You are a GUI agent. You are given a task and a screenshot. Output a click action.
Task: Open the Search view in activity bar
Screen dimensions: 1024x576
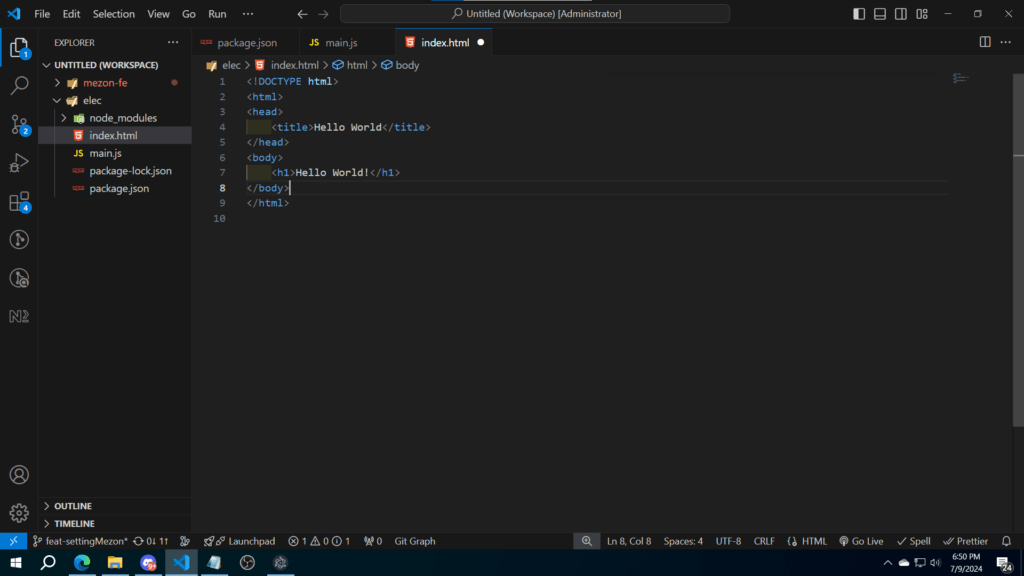pos(19,85)
